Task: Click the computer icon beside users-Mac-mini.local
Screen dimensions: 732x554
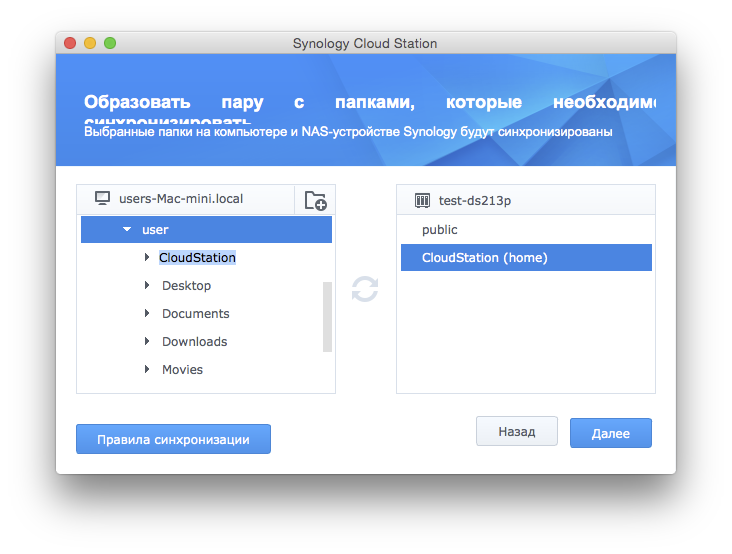Action: pyautogui.click(x=102, y=198)
